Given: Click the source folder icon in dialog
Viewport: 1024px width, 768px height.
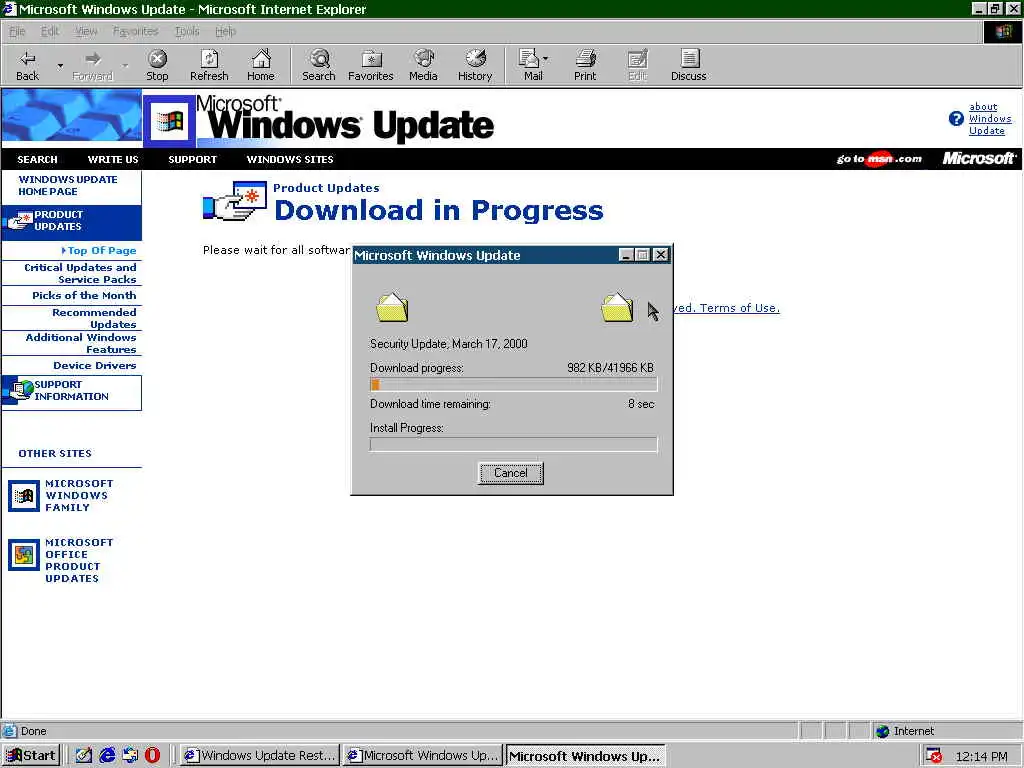Looking at the screenshot, I should (392, 308).
